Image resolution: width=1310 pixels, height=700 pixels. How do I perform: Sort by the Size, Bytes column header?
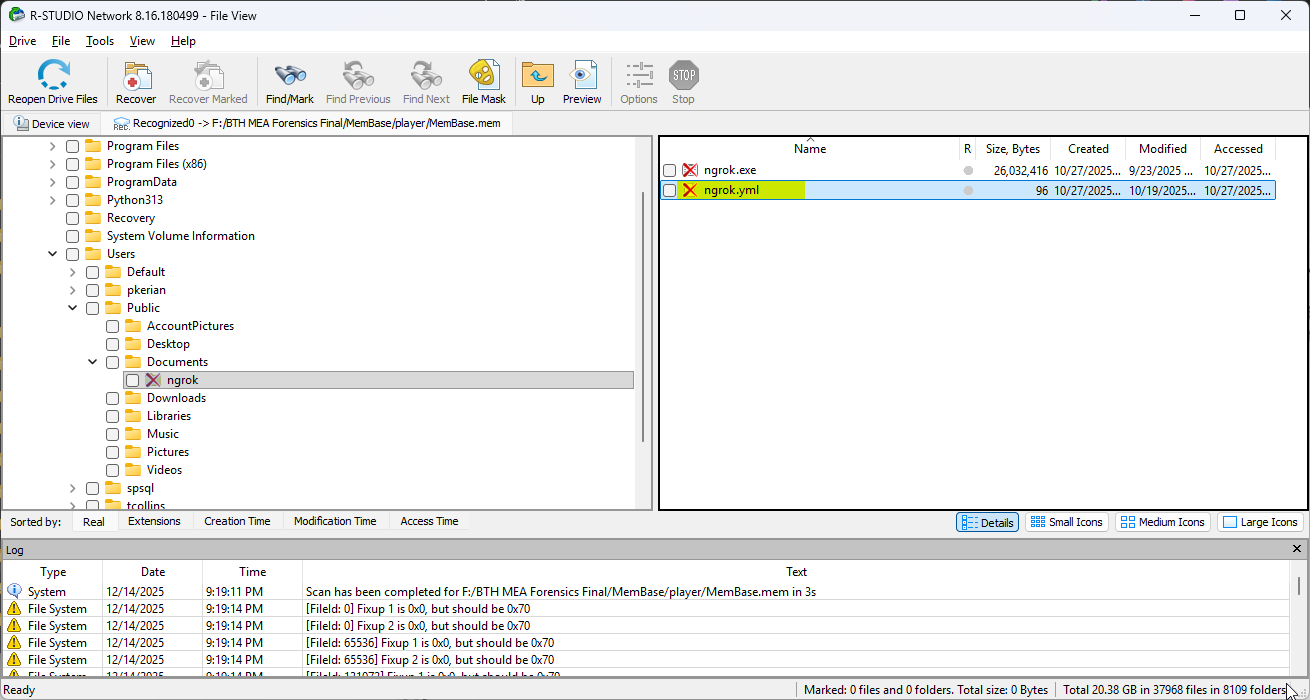(1012, 149)
